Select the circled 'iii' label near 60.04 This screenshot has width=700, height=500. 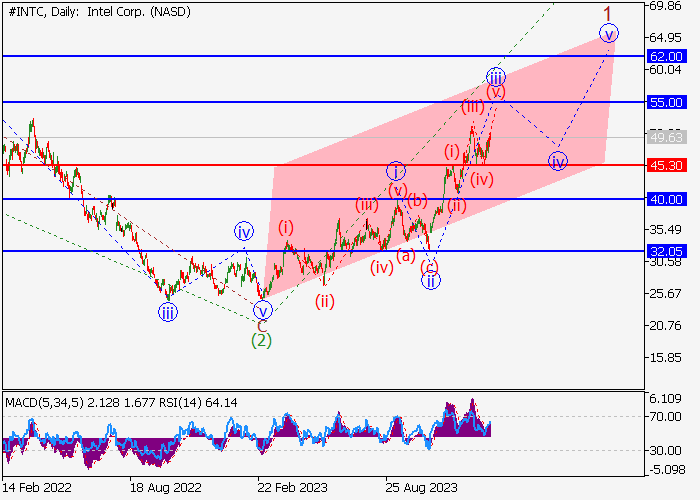click(x=496, y=78)
